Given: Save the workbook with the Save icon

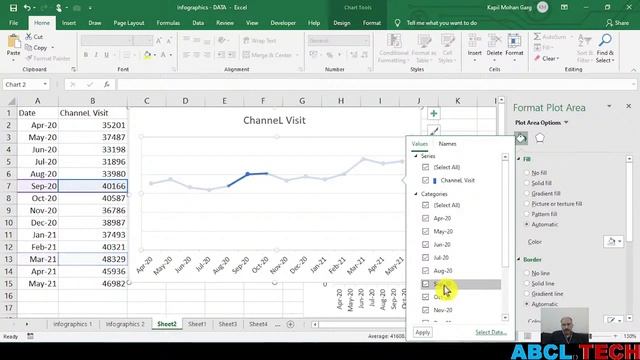Looking at the screenshot, I should (x=13, y=8).
